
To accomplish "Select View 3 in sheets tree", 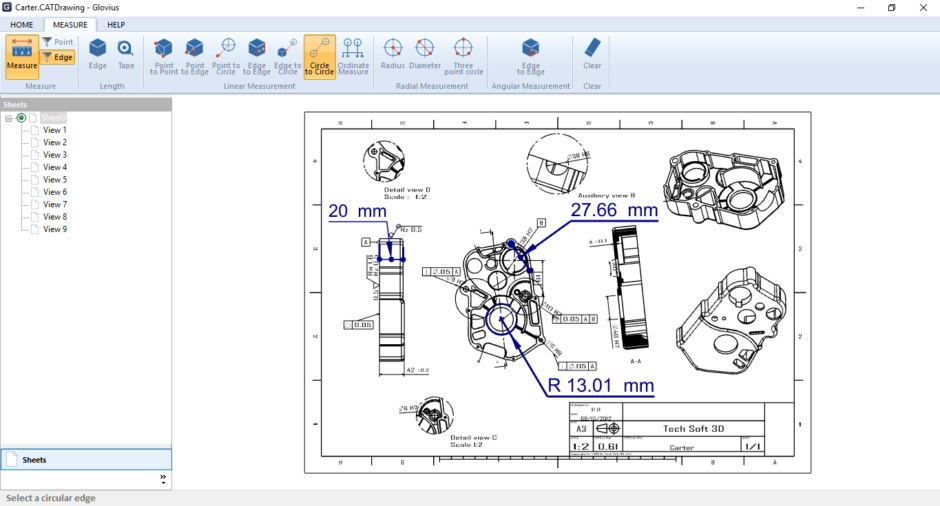I will click(x=55, y=155).
